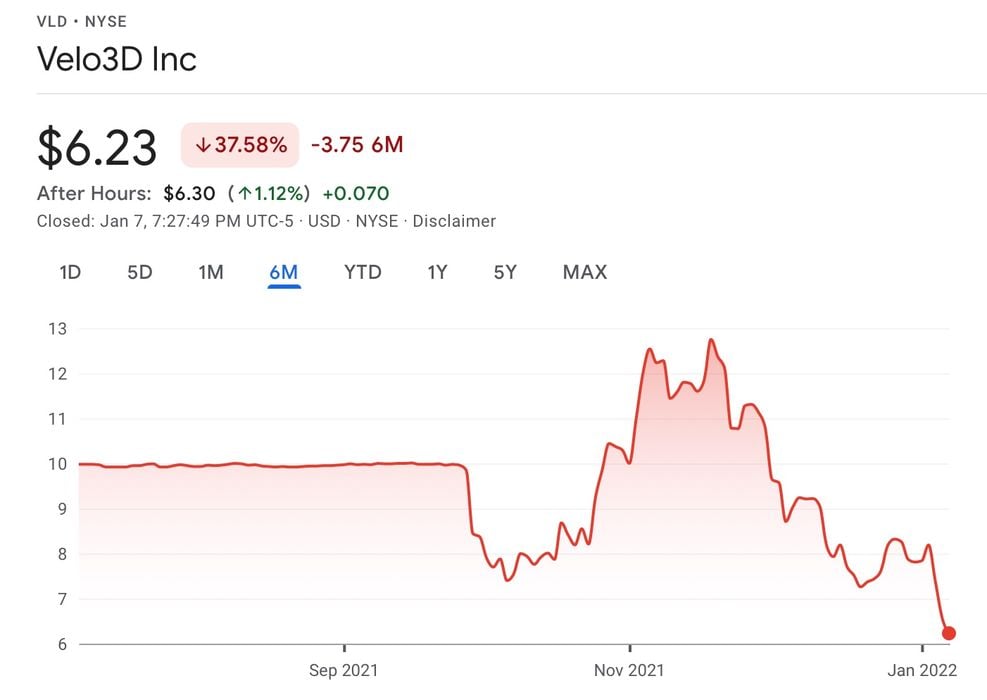987x700 pixels.
Task: Click the green up arrow after hours
Action: click(x=244, y=193)
